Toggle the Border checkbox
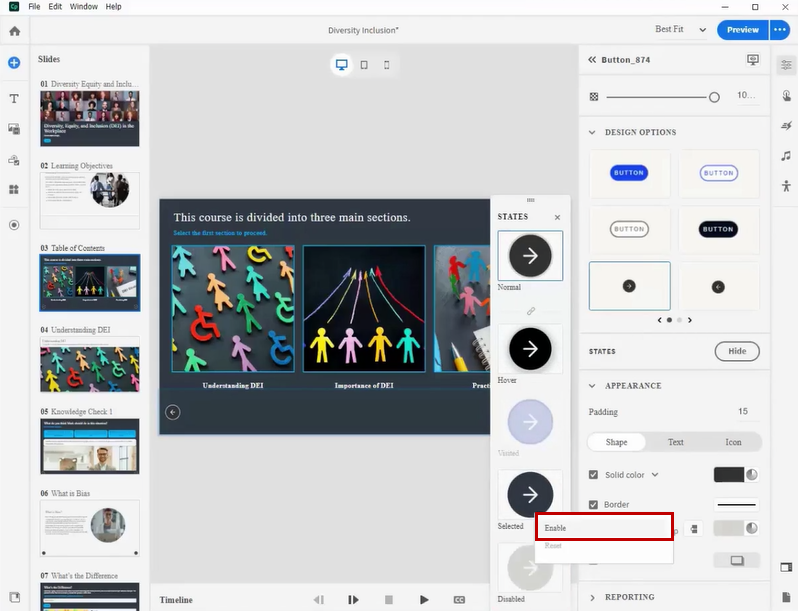This screenshot has height=611, width=798. 593,505
